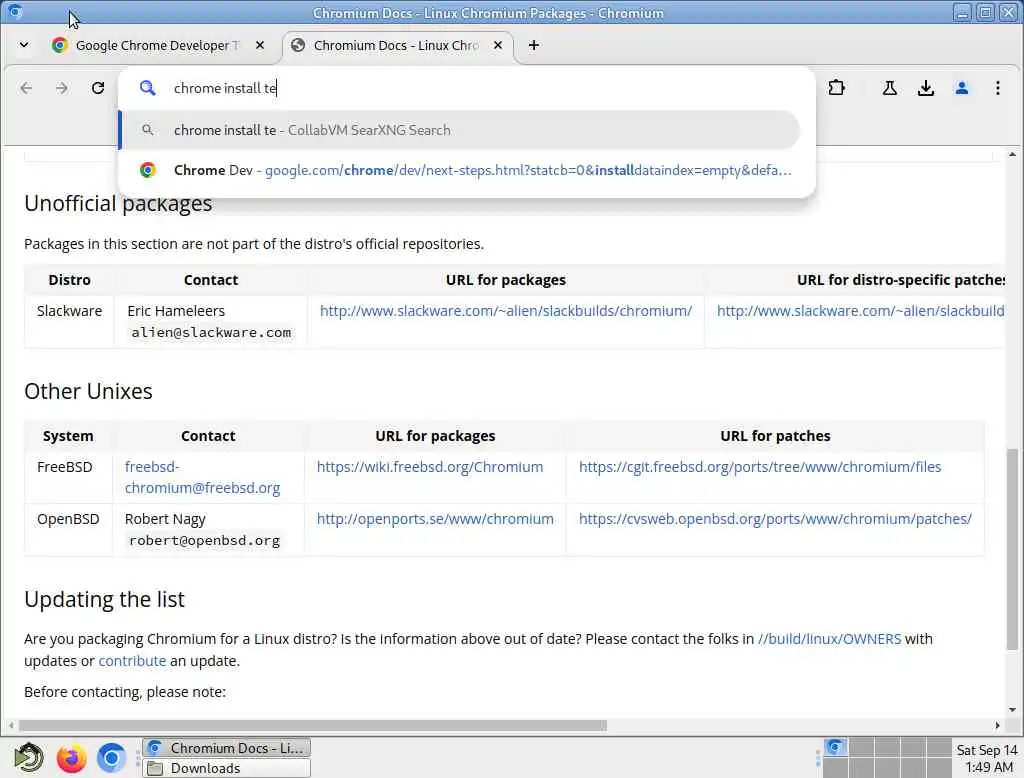Click the omnibox magnifier icon
The height and width of the screenshot is (778, 1024).
[x=148, y=88]
